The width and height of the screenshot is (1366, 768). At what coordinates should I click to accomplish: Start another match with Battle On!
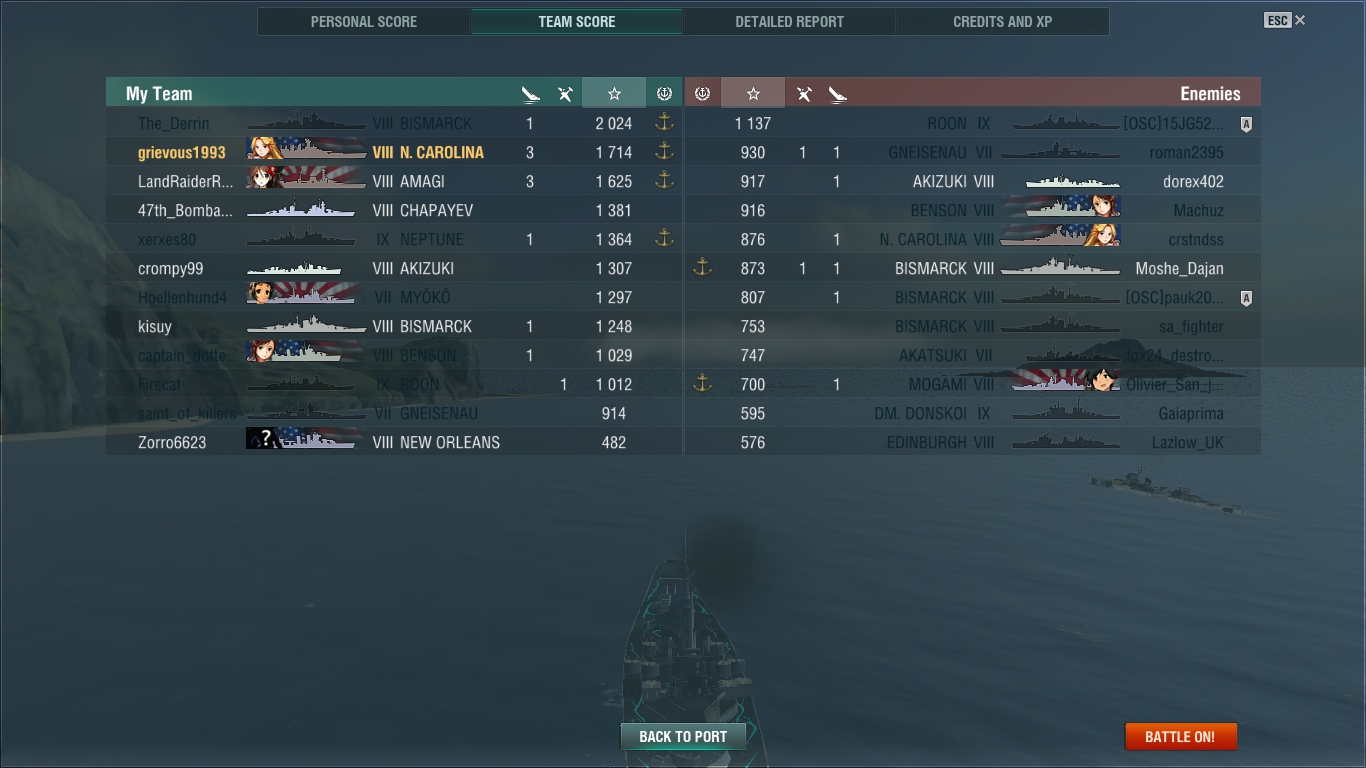(x=1180, y=737)
